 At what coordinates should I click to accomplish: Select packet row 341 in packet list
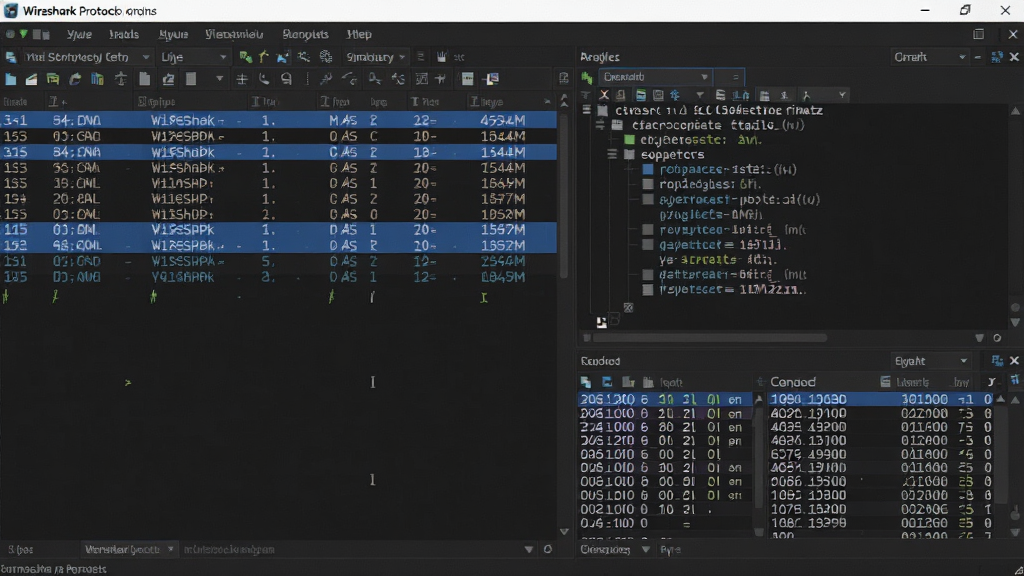(279, 121)
